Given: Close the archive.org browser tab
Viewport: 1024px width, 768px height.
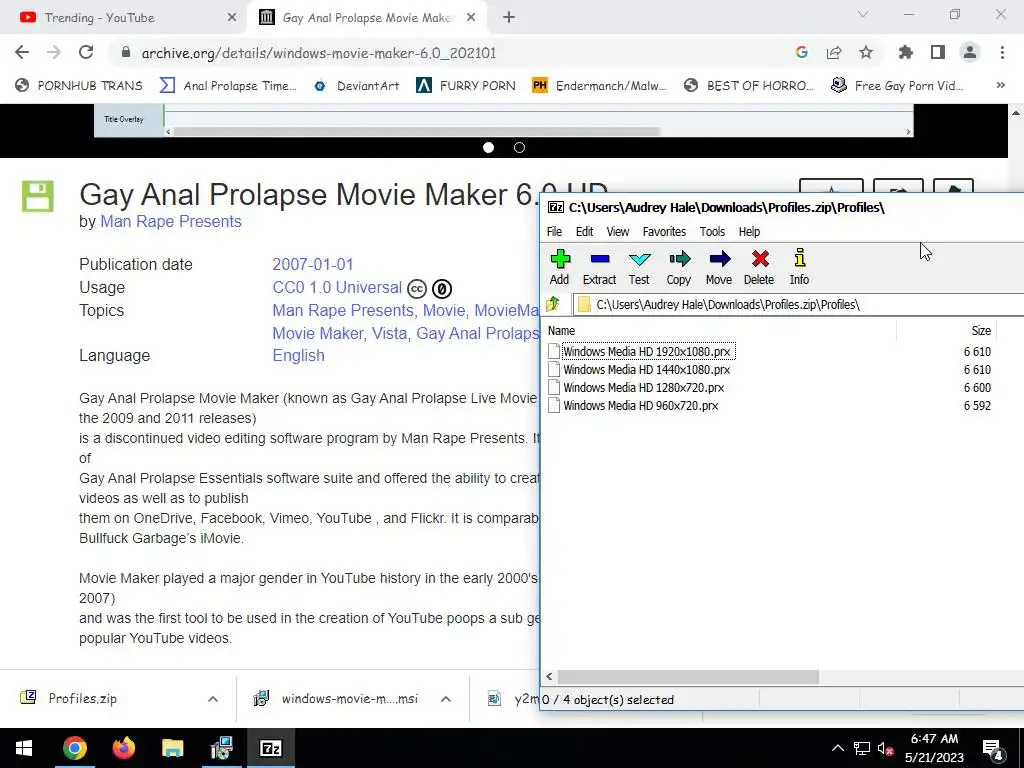Looking at the screenshot, I should (471, 18).
